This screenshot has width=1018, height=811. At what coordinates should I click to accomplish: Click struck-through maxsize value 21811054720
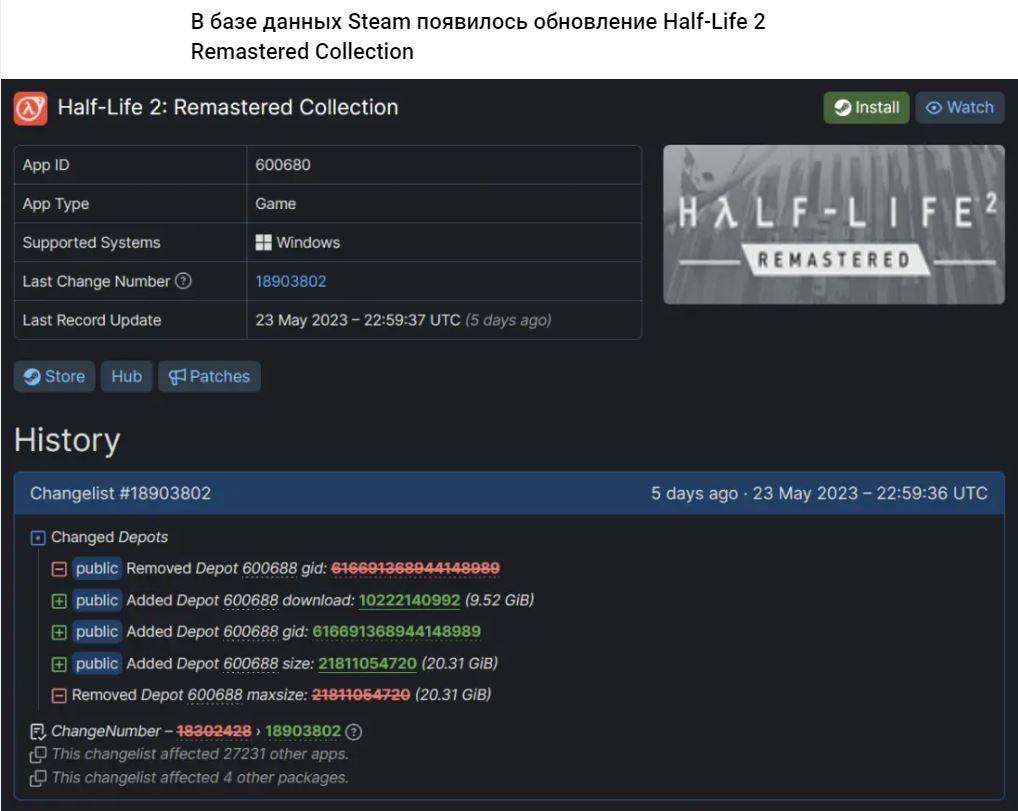(361, 695)
